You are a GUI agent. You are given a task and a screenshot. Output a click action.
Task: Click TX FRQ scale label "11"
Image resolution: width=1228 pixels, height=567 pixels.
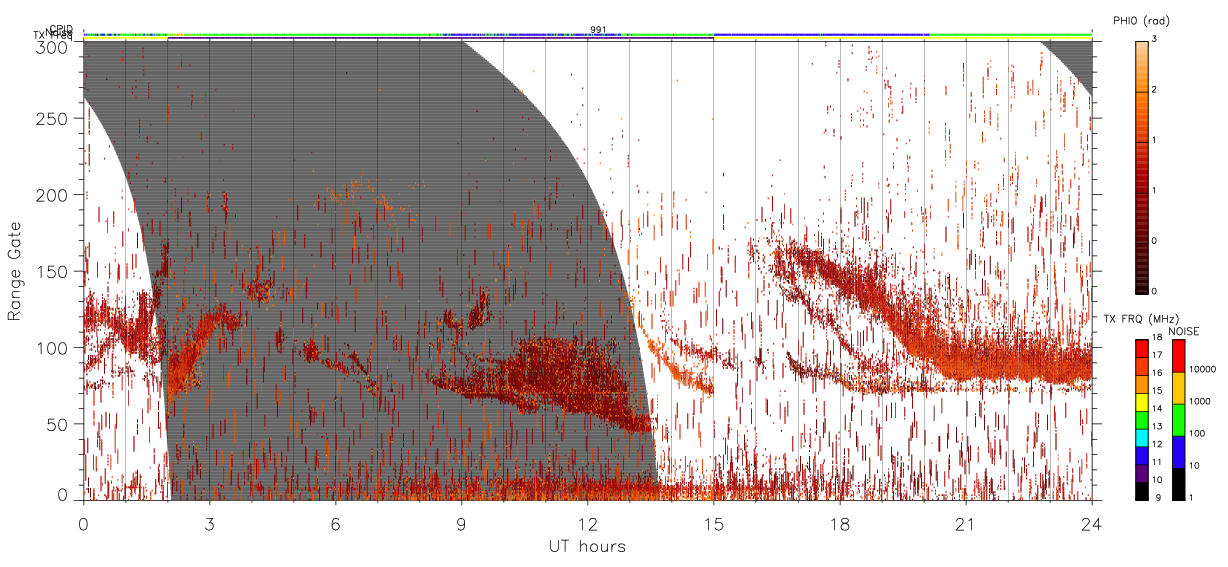click(1157, 462)
